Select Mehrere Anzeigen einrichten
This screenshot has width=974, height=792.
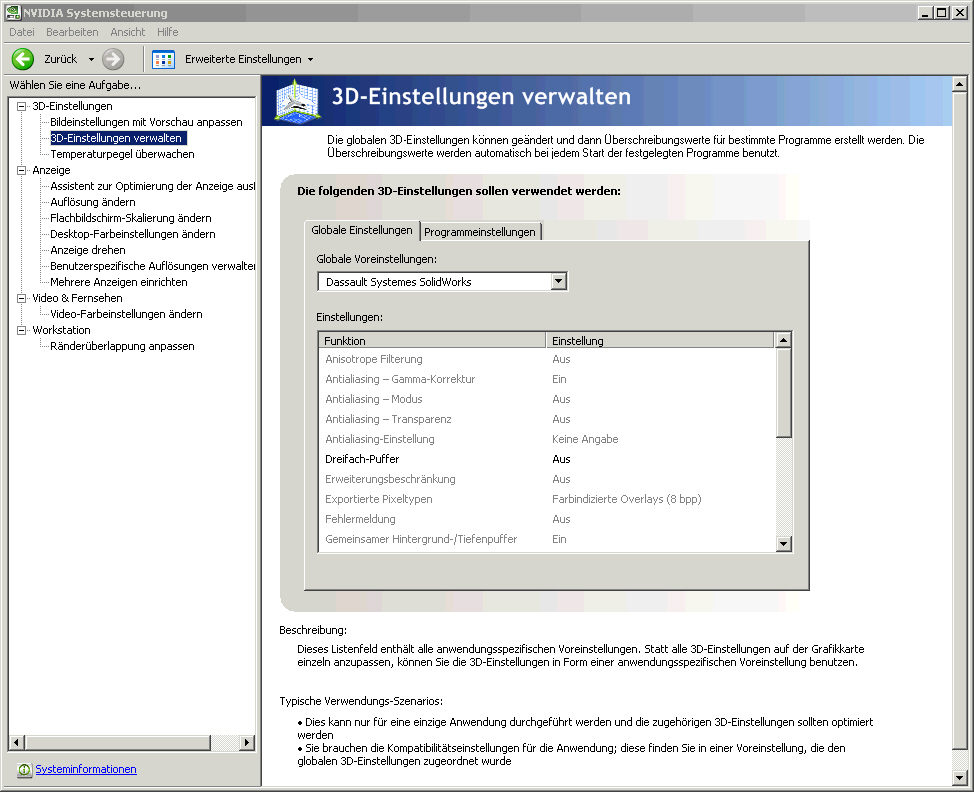click(x=119, y=282)
